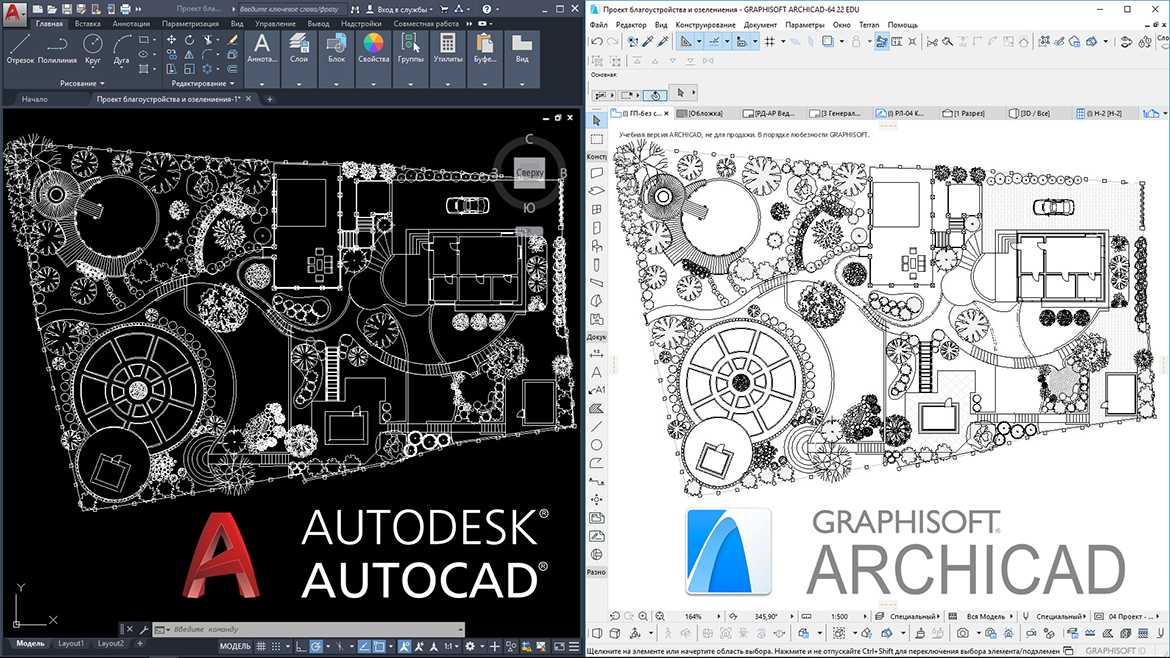Select the Circle tool in ArchiCAD toolbox

pyautogui.click(x=596, y=445)
